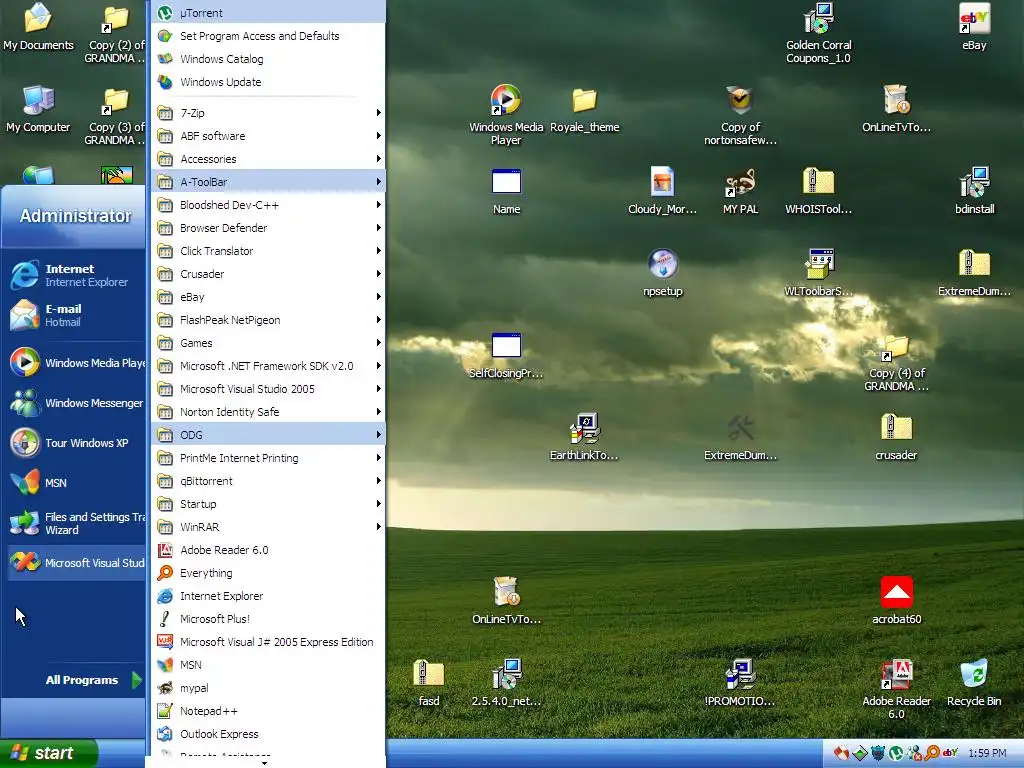Open Files and Settings Transfer Wizard
1024x768 pixels.
click(x=75, y=523)
